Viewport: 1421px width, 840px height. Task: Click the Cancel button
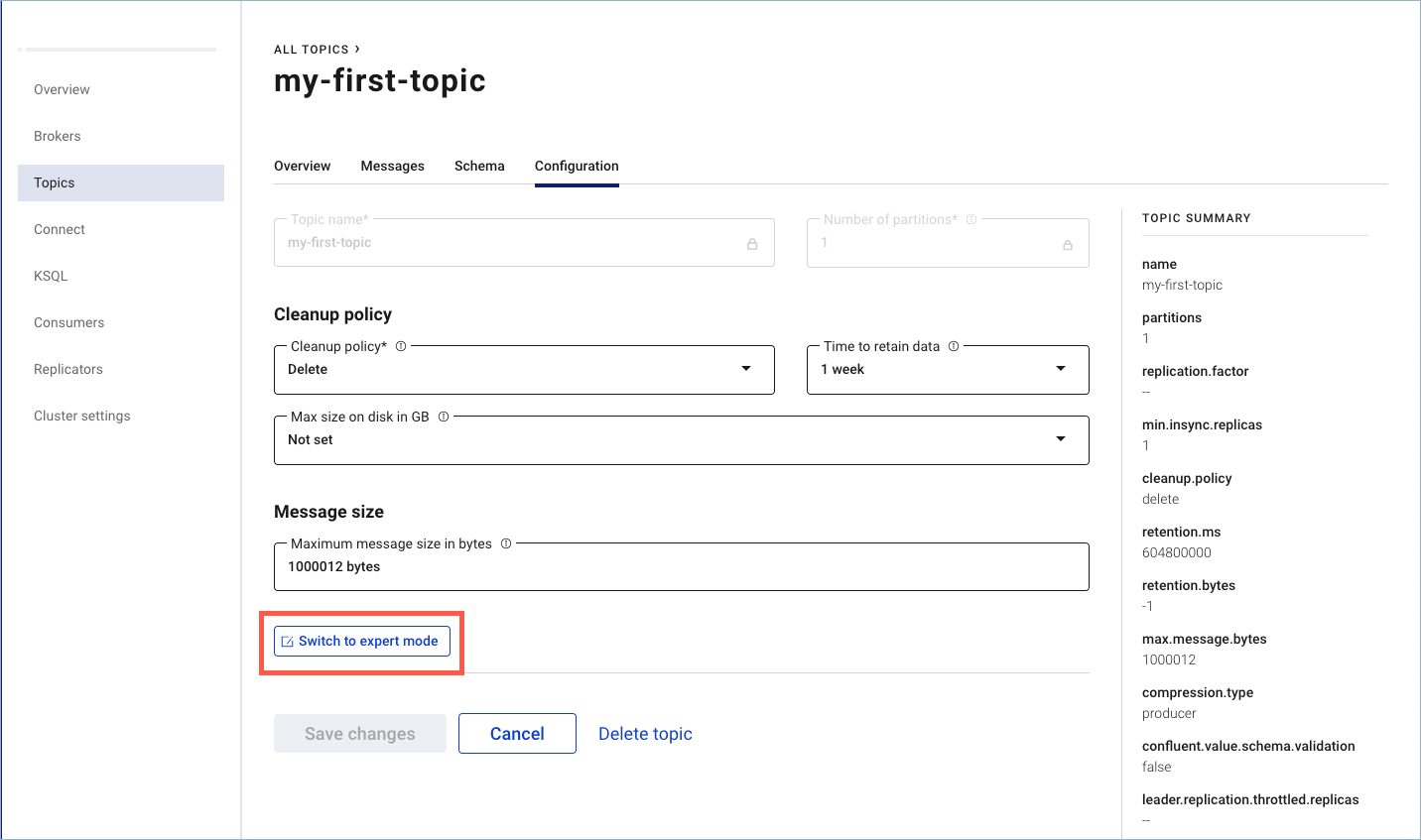[517, 734]
